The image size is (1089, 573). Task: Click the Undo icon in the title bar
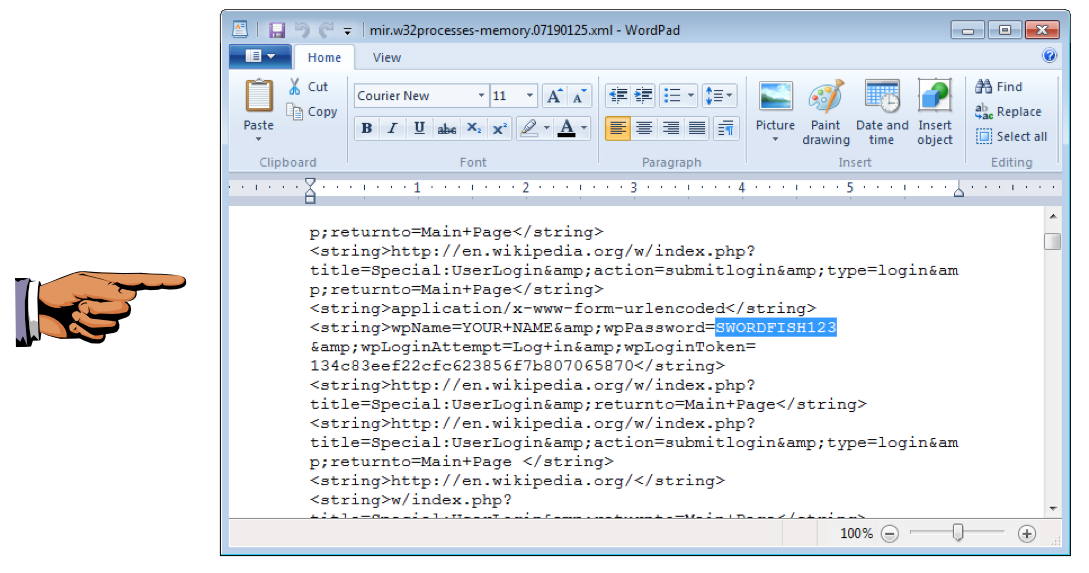coord(302,30)
